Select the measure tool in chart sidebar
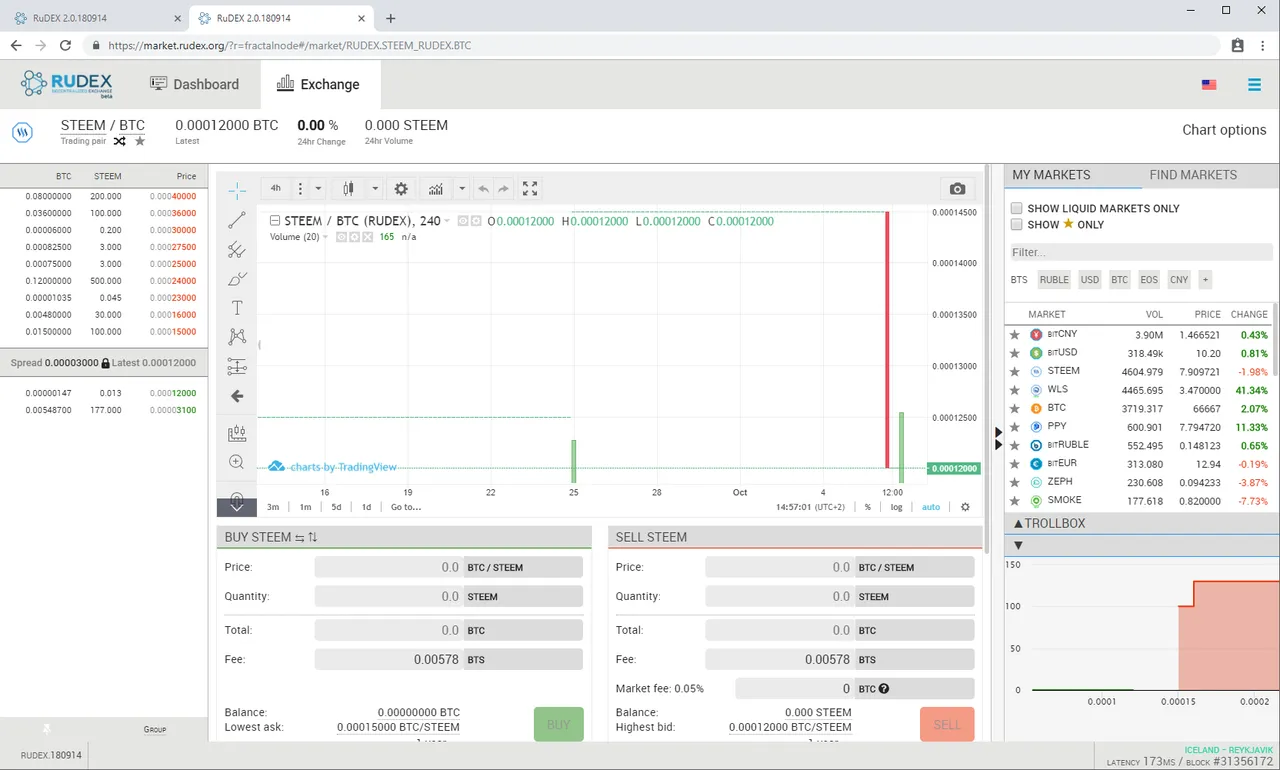Screen dimensions: 1280x770 click(x=237, y=433)
